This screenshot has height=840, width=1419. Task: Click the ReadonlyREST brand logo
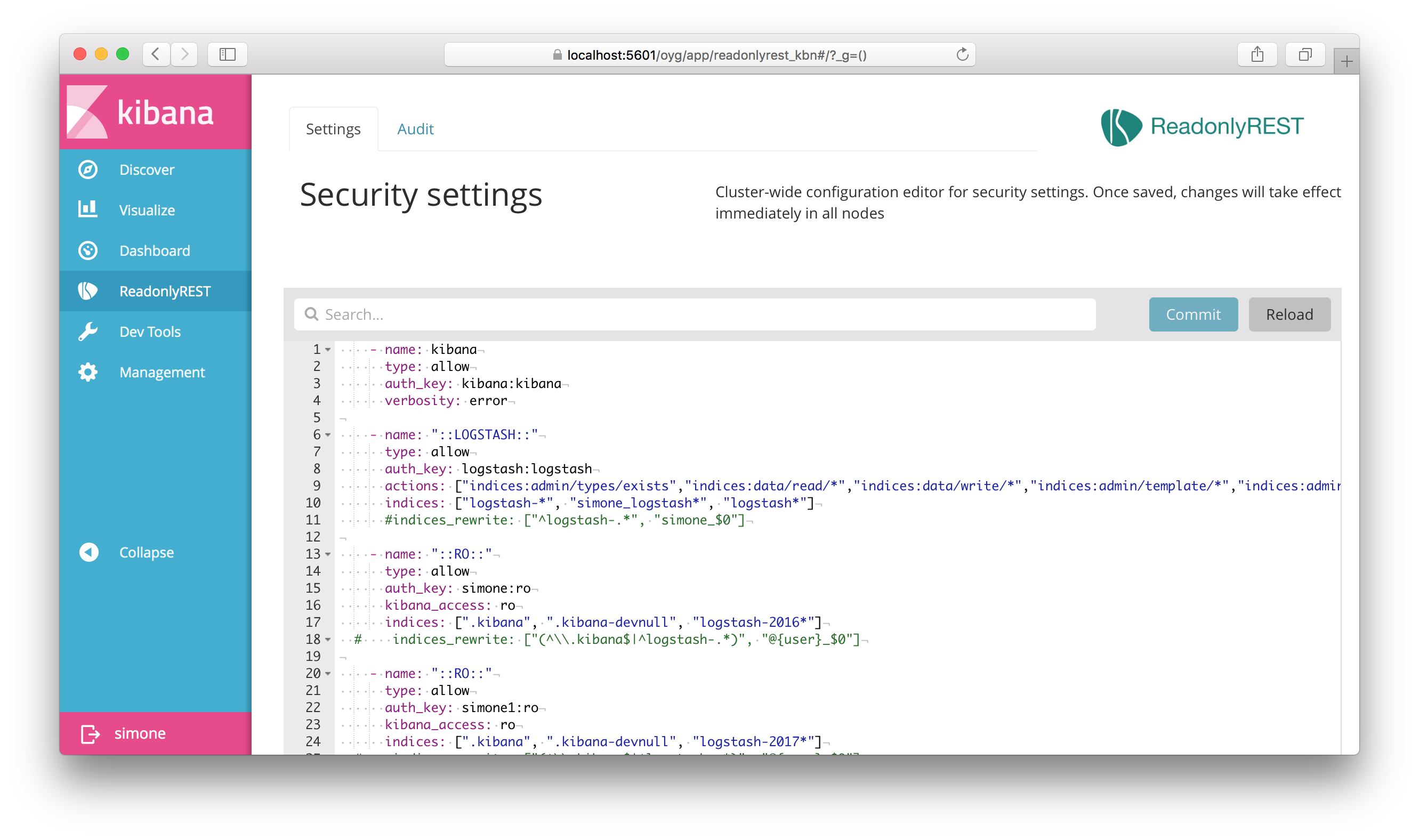pyautogui.click(x=1203, y=127)
